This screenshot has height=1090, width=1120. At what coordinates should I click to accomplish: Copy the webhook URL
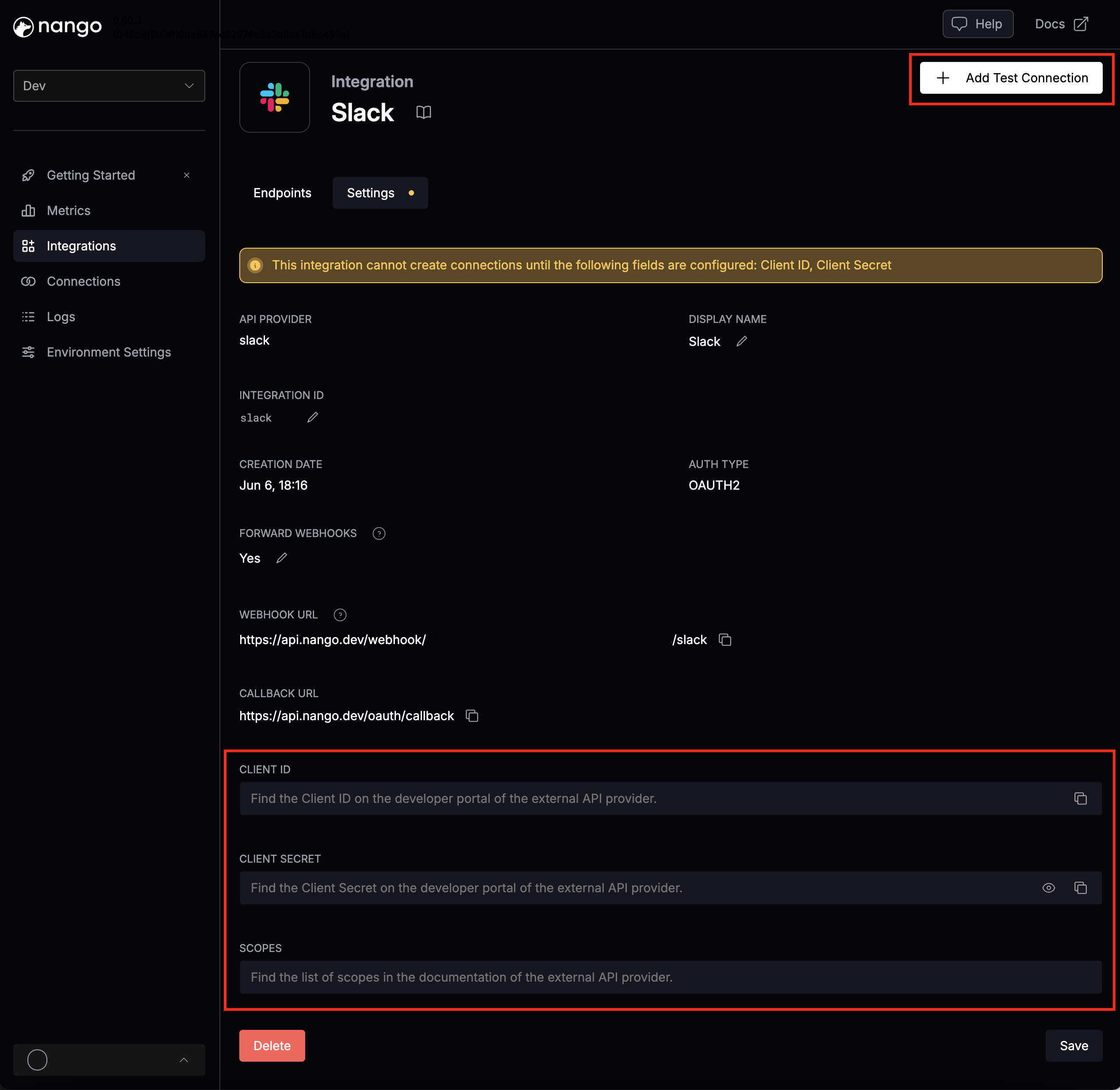click(725, 640)
